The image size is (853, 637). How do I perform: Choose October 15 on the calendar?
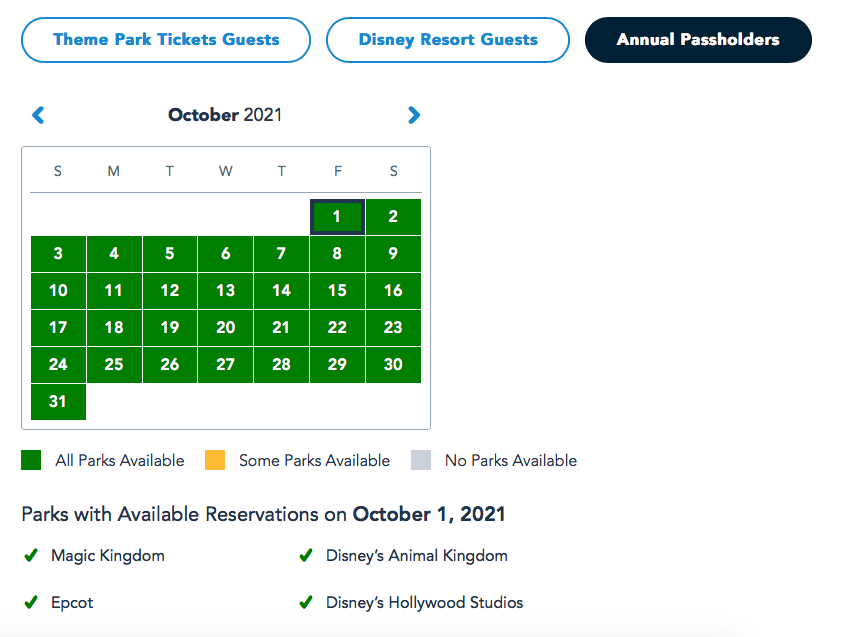[337, 290]
